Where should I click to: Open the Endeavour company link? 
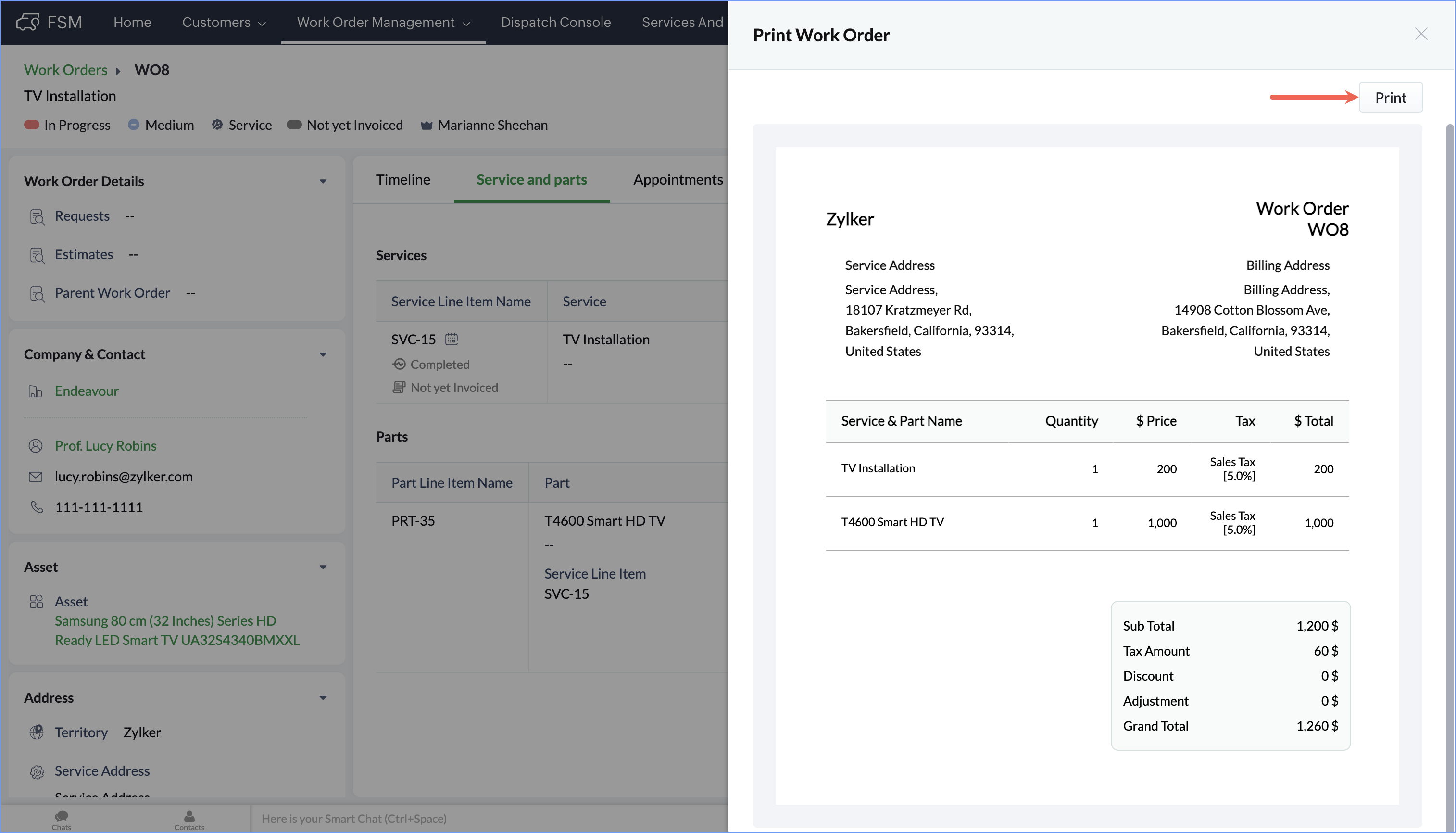pyautogui.click(x=87, y=391)
